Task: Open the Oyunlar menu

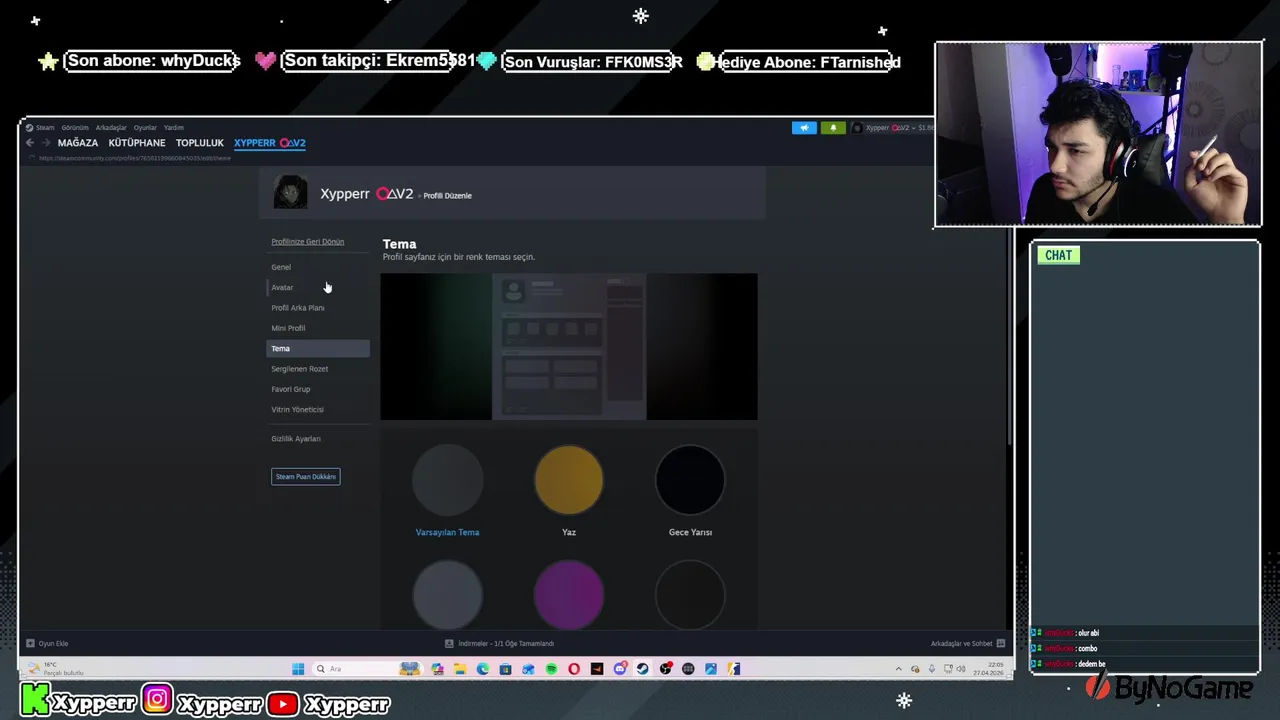Action: [145, 128]
